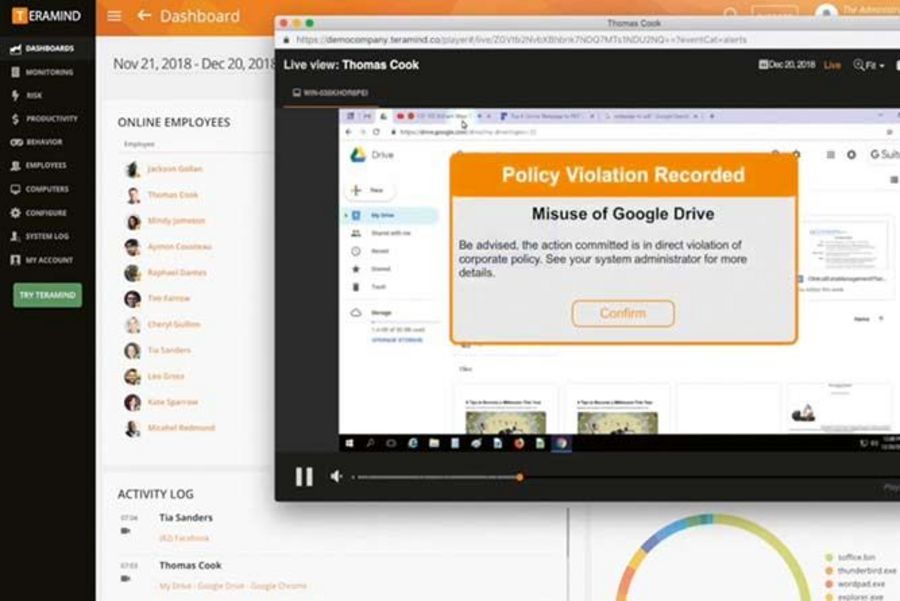Click Upgrade Storage link in Drive
This screenshot has height=601, width=900.
(x=397, y=340)
